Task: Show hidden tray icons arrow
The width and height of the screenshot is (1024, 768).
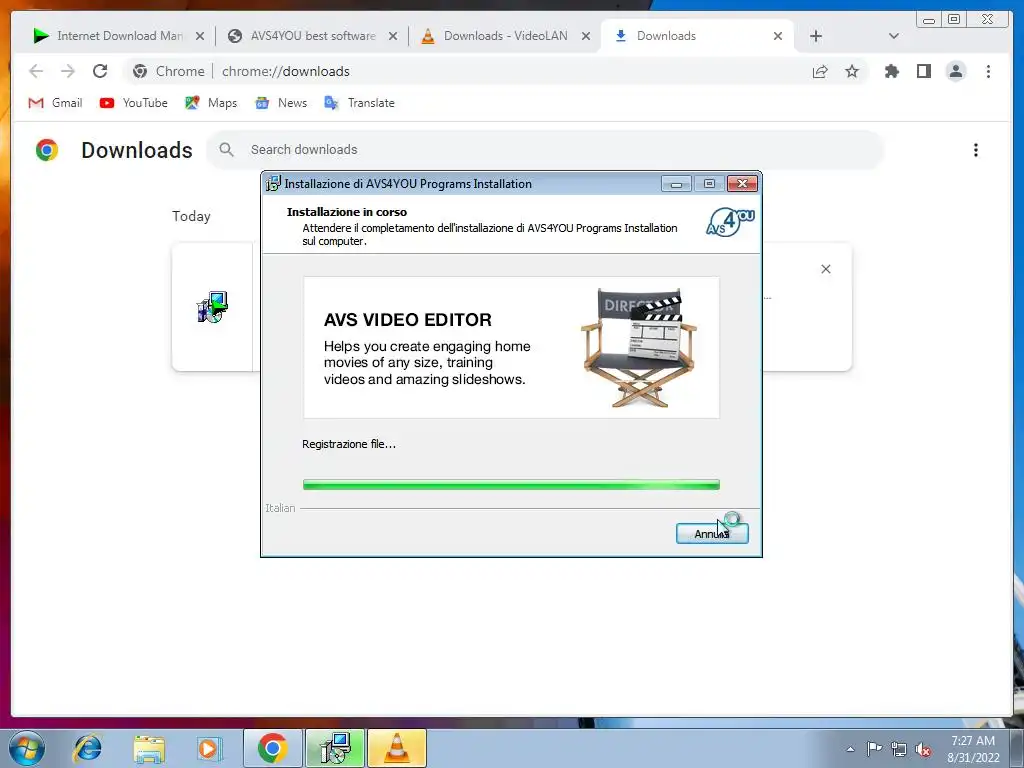Action: tap(850, 749)
